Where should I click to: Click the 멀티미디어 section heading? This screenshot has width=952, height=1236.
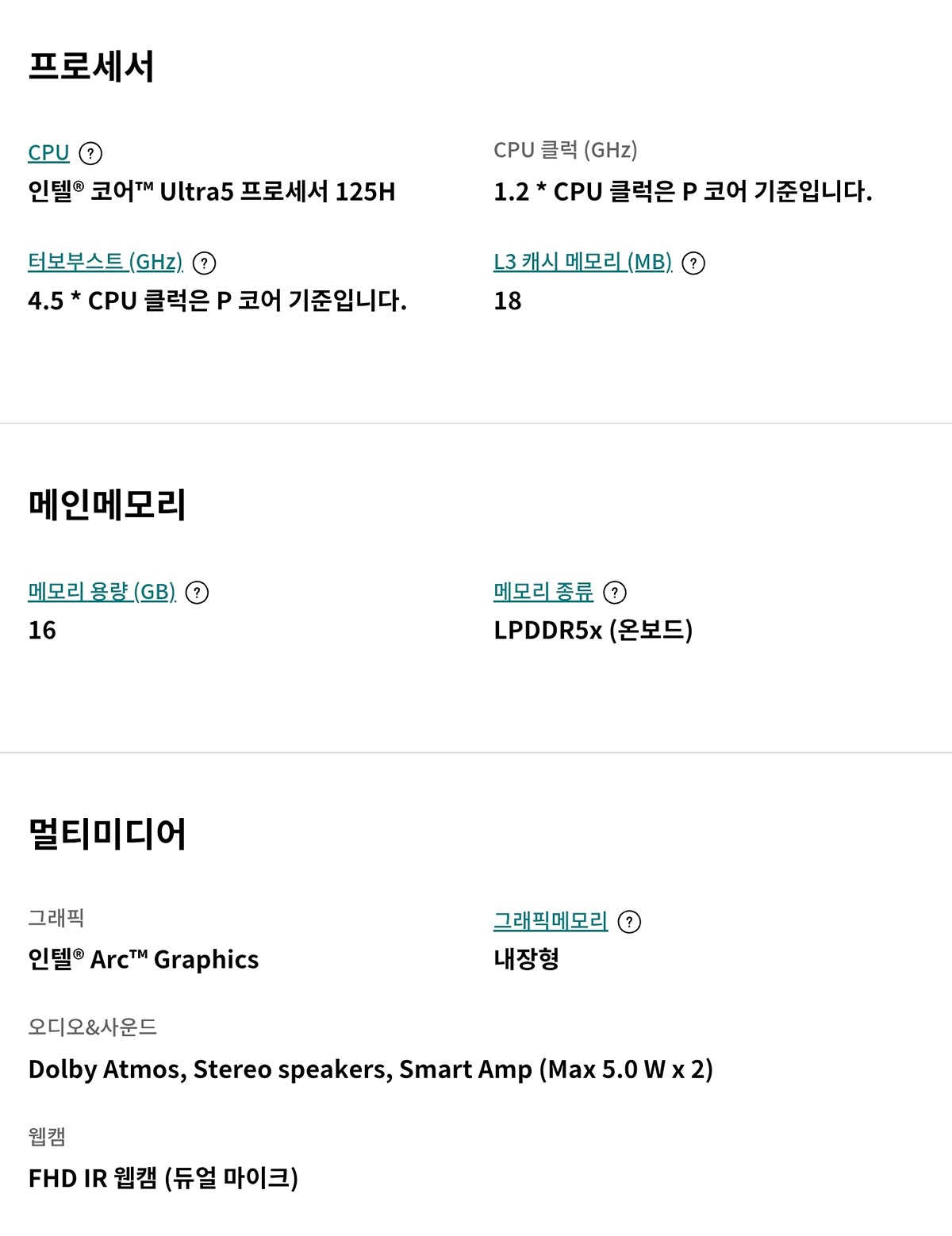[x=107, y=834]
